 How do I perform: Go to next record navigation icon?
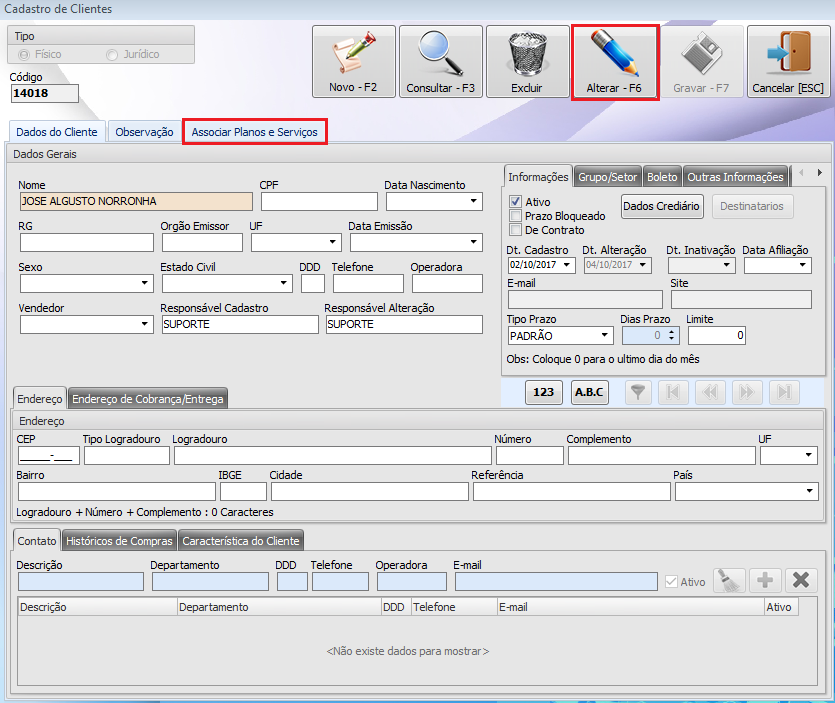(747, 393)
